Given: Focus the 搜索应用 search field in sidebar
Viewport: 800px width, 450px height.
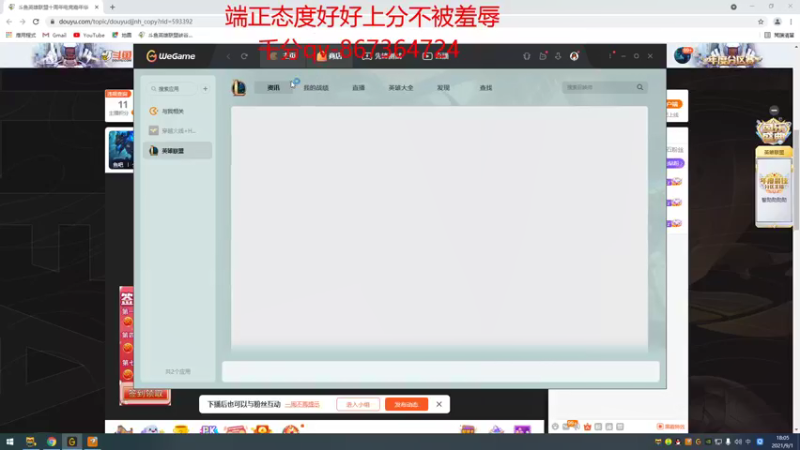Looking at the screenshot, I should 173,89.
